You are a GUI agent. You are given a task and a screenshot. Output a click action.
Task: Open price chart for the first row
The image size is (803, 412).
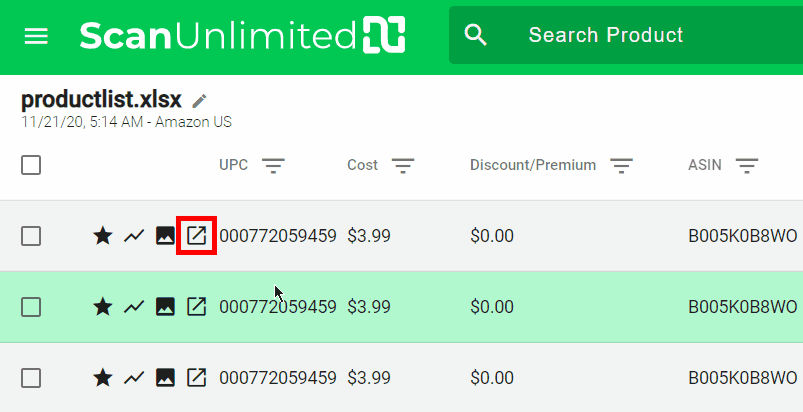coord(134,236)
